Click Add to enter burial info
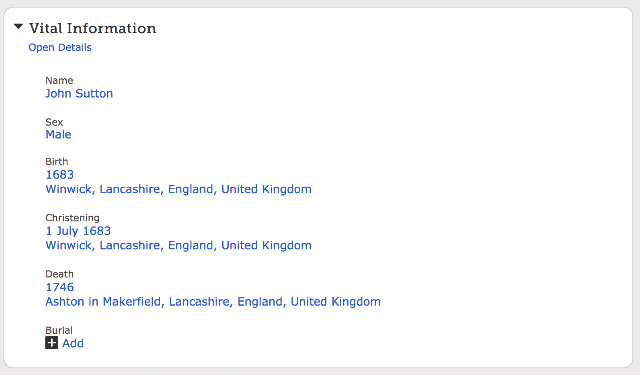This screenshot has width=640, height=375. click(73, 343)
